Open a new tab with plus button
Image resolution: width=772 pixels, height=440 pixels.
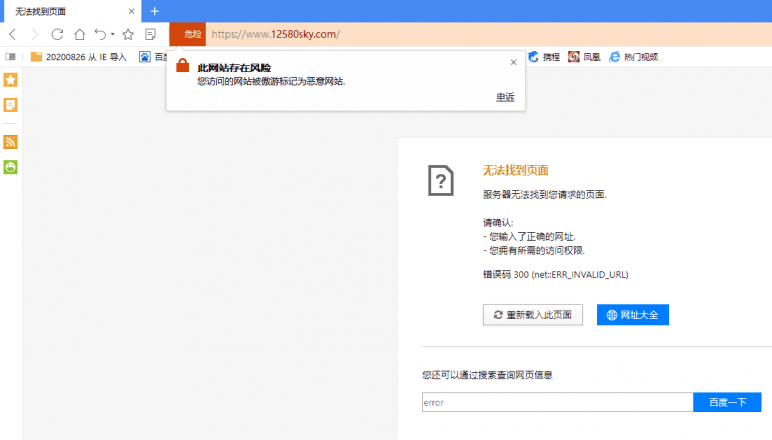click(x=155, y=11)
